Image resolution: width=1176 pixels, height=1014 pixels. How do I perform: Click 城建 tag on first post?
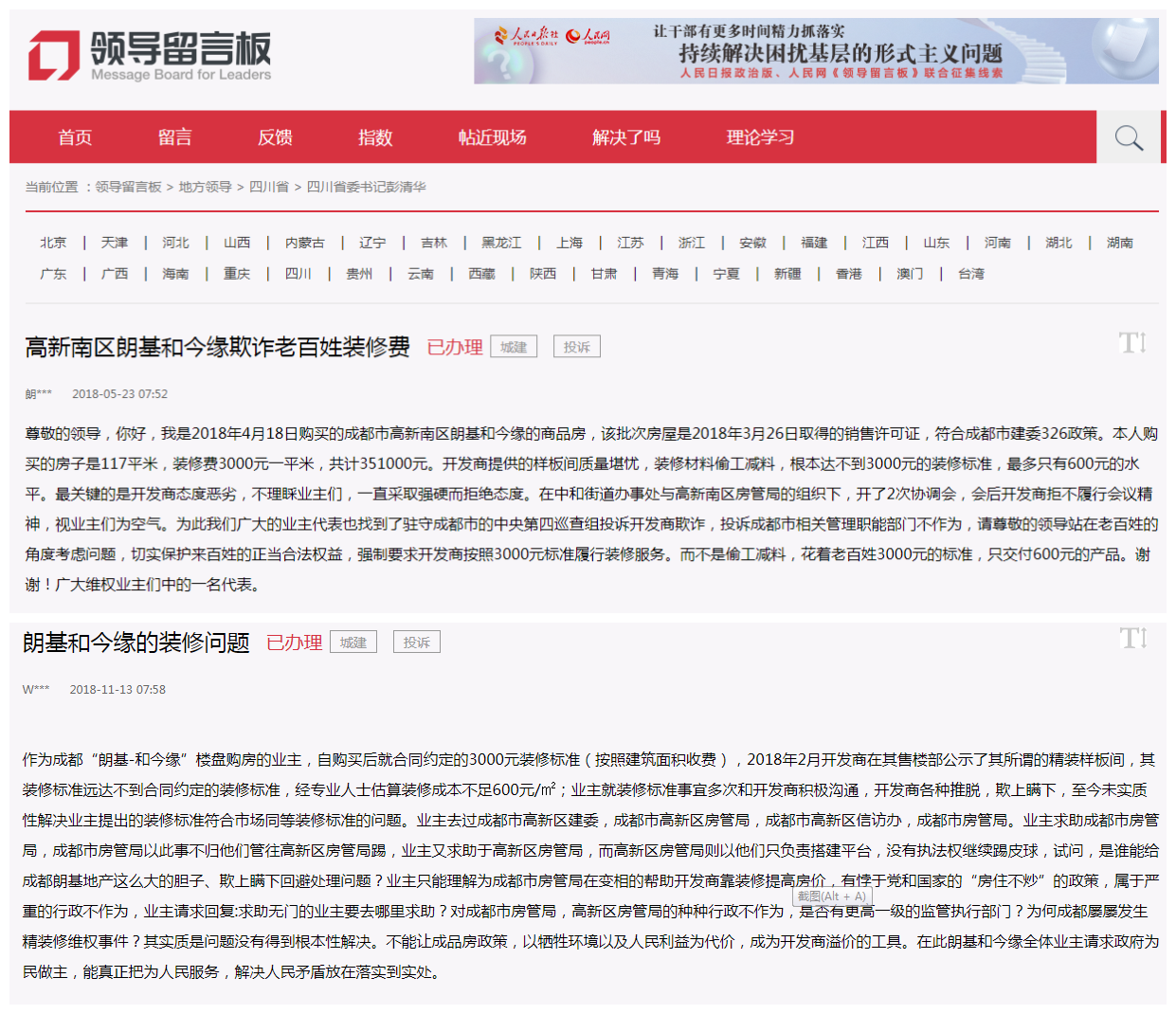point(514,347)
